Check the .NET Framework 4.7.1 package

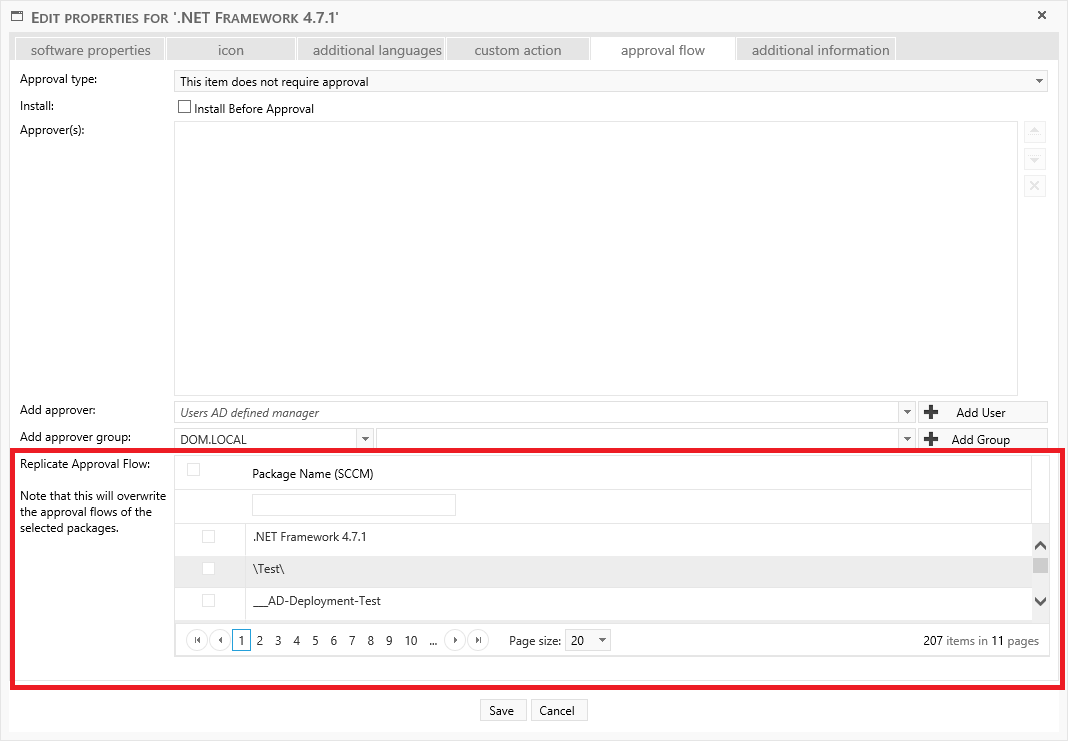click(208, 537)
